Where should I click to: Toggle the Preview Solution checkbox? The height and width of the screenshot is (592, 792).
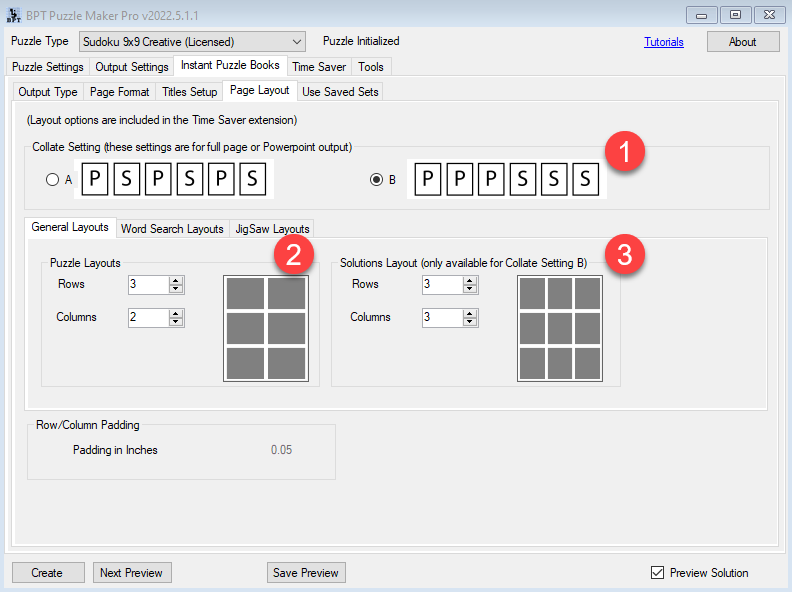pos(657,573)
